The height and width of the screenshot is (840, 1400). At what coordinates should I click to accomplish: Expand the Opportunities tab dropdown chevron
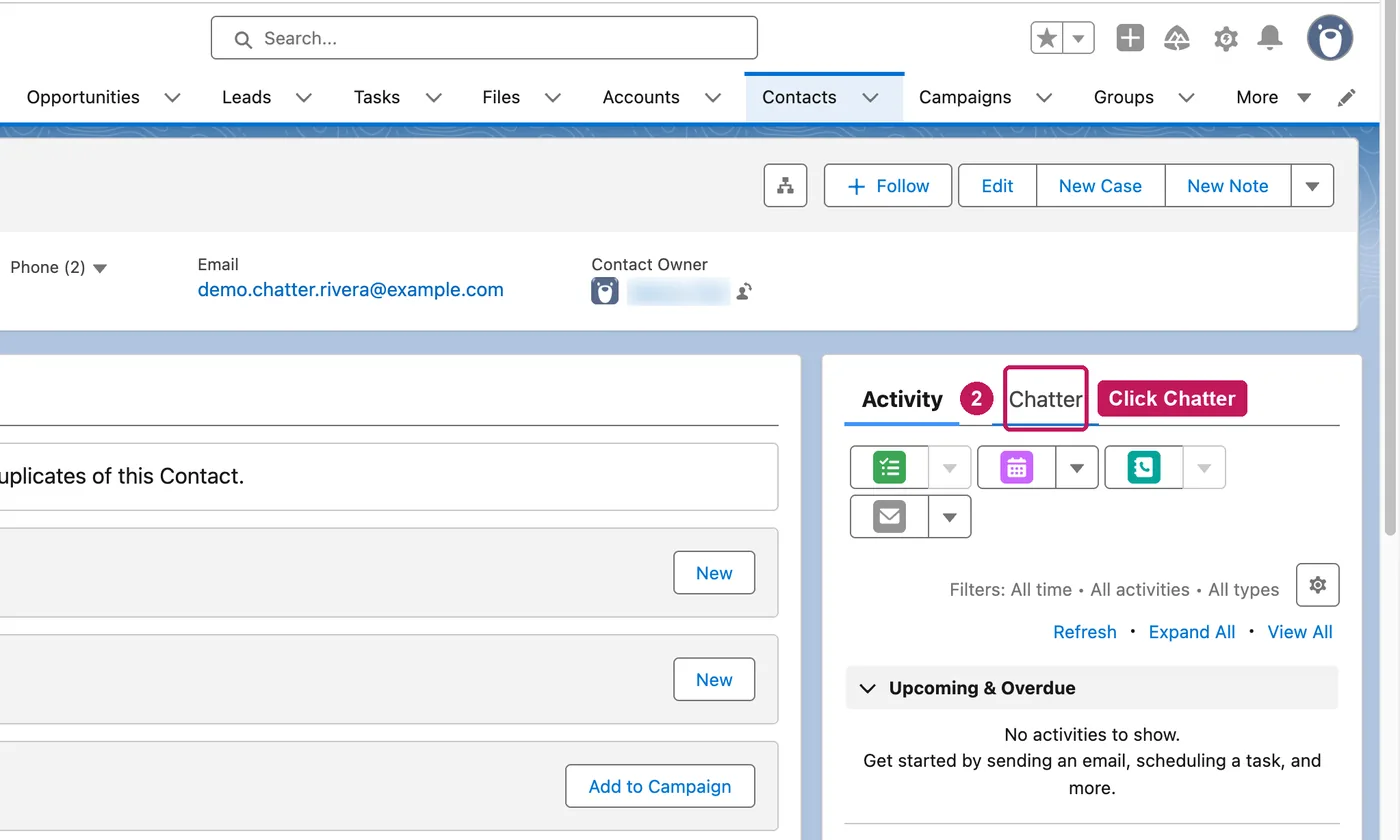(x=172, y=97)
